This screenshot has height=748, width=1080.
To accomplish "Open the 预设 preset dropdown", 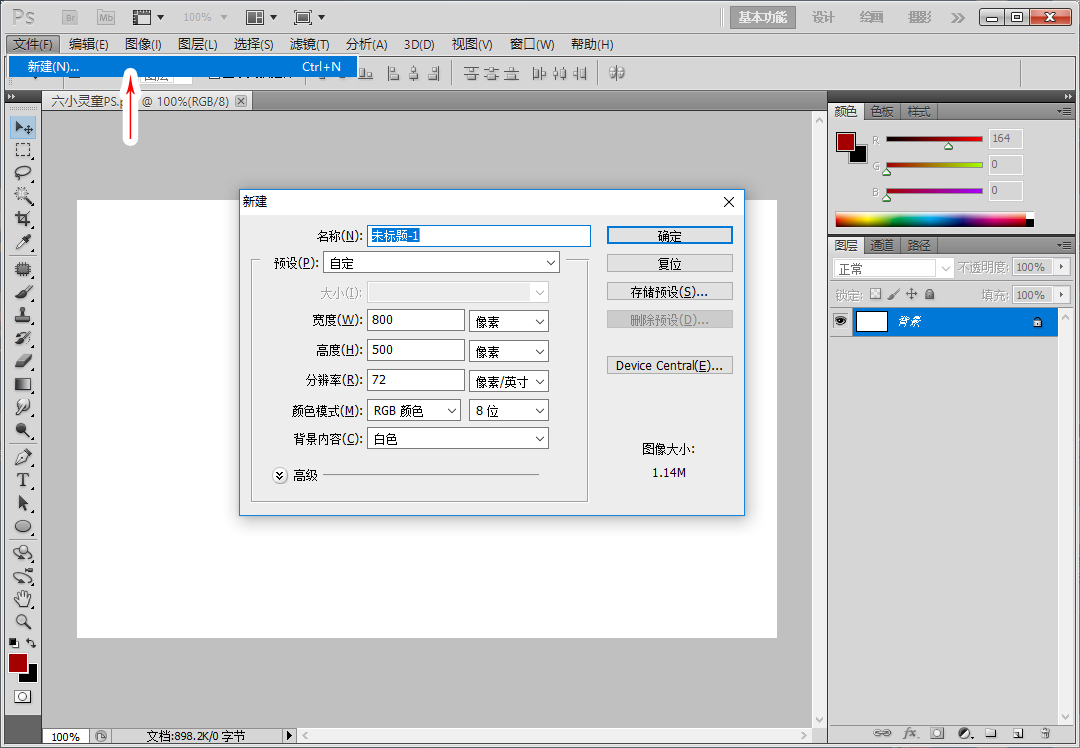I will [x=442, y=262].
